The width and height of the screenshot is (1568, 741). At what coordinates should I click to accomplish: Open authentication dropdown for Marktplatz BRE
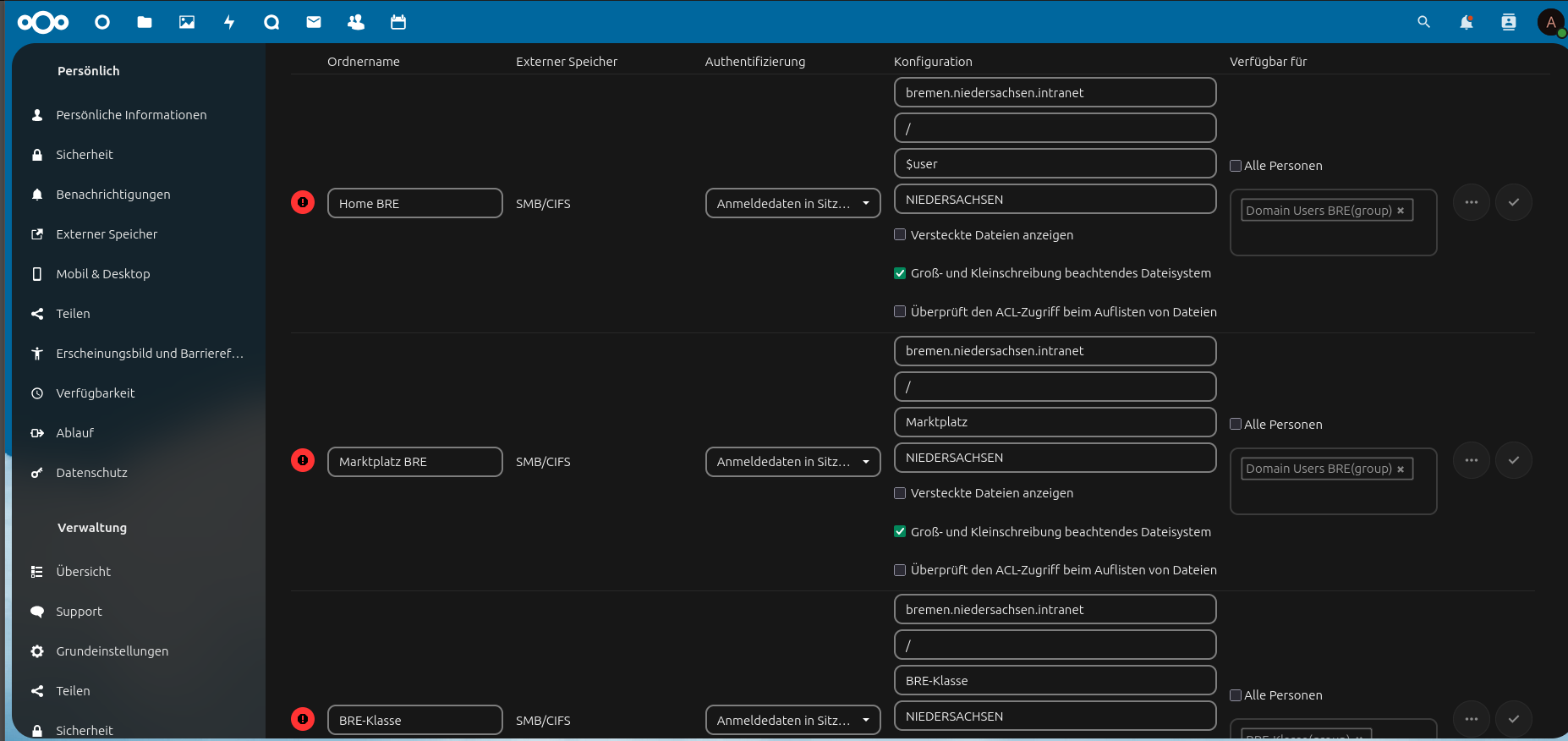click(x=792, y=462)
